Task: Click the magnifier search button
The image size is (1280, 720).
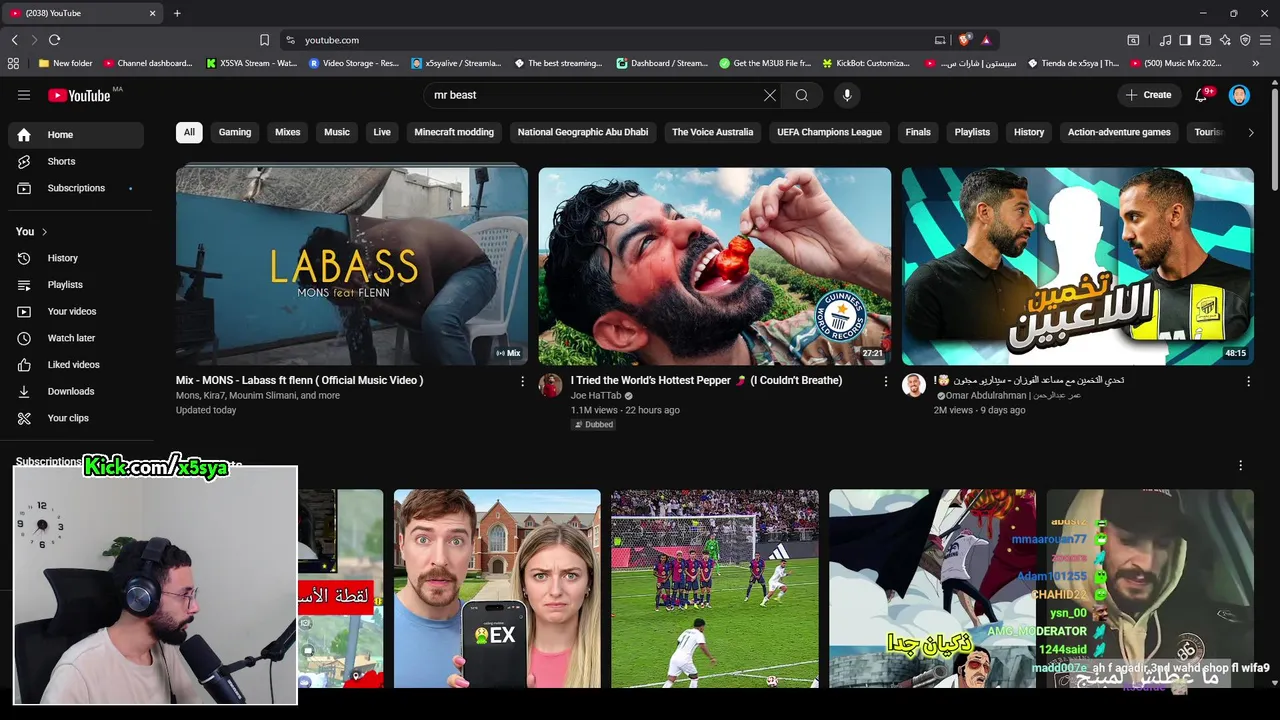Action: 802,95
